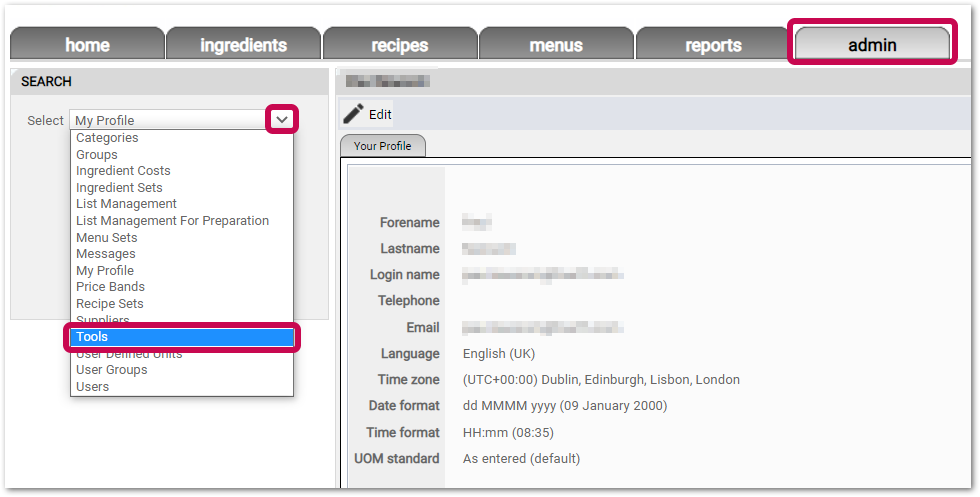Open the menus tab
Screen dimensions: 980x497
pos(556,44)
